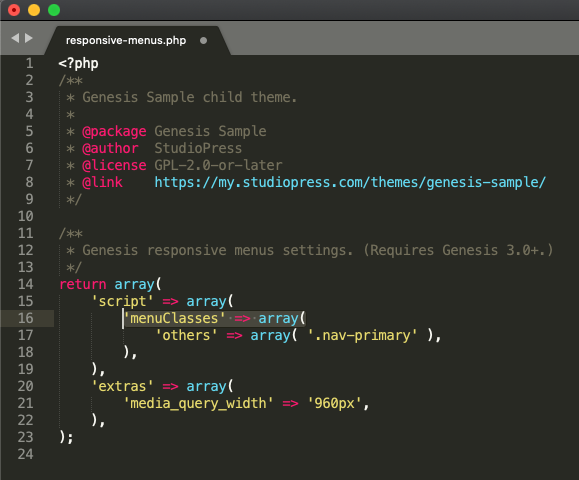579x480 pixels.
Task: Click the yellow minimize window button
Action: click(34, 10)
